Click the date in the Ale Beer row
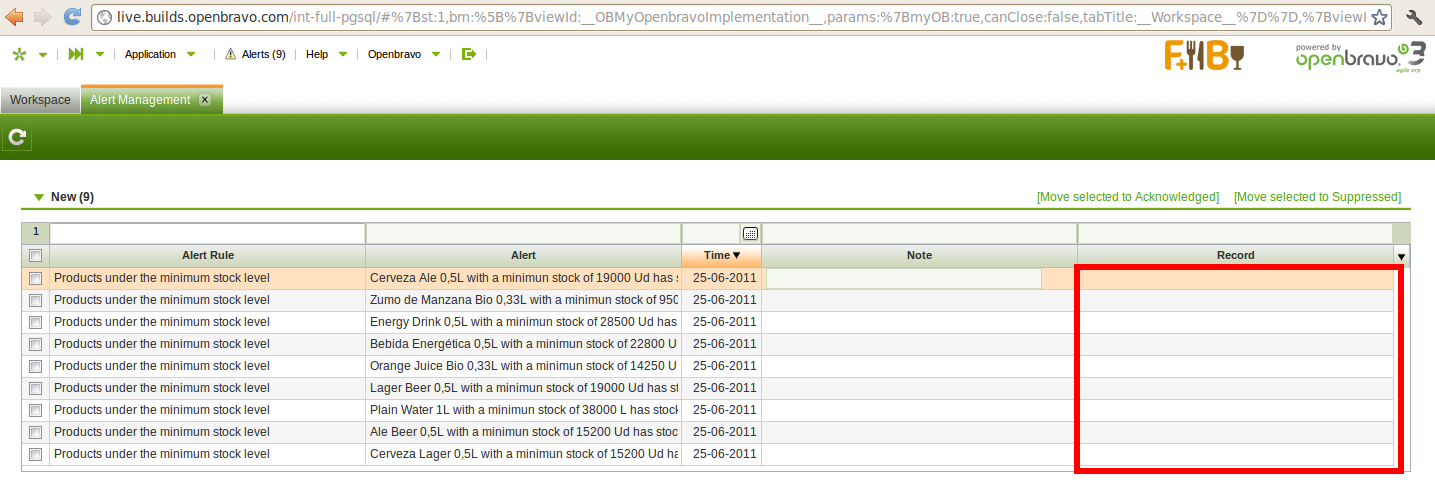1435x487 pixels. point(725,432)
